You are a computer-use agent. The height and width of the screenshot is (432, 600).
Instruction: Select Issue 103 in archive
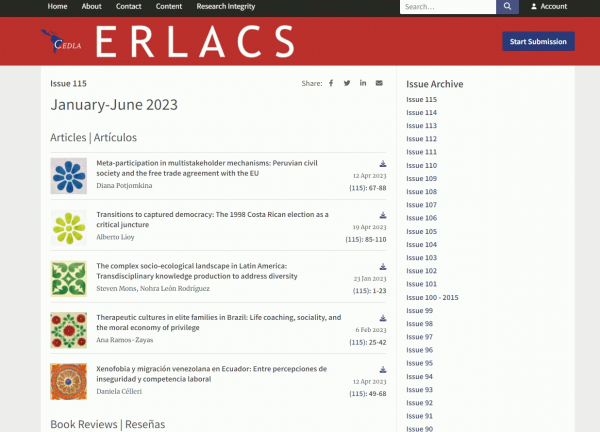coord(421,258)
